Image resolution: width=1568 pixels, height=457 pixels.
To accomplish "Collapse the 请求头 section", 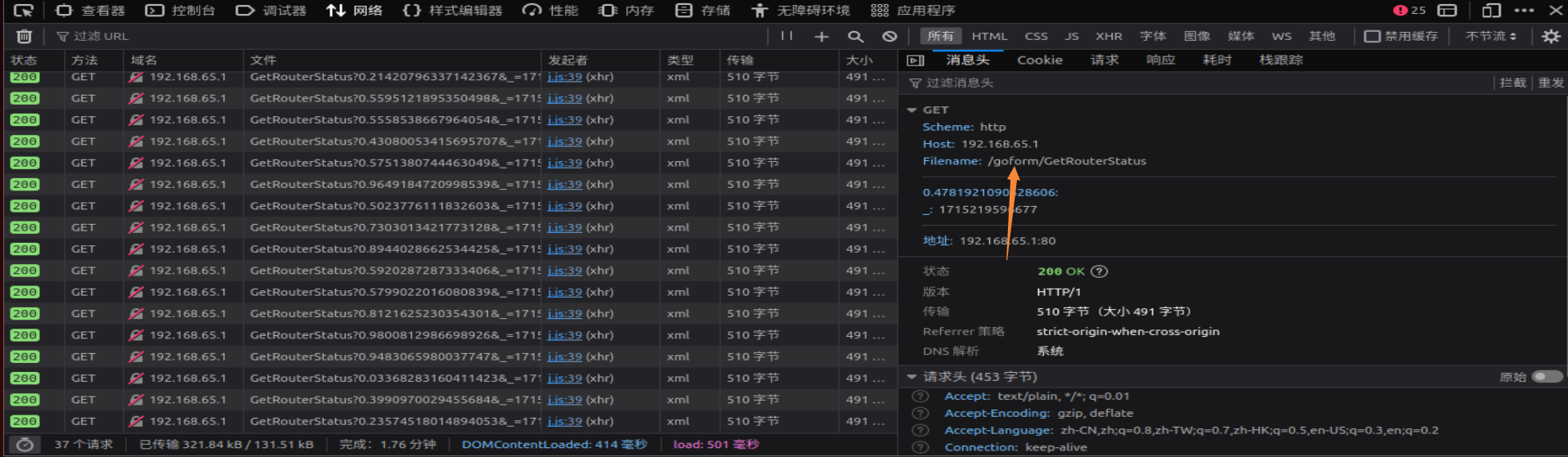I will [912, 377].
